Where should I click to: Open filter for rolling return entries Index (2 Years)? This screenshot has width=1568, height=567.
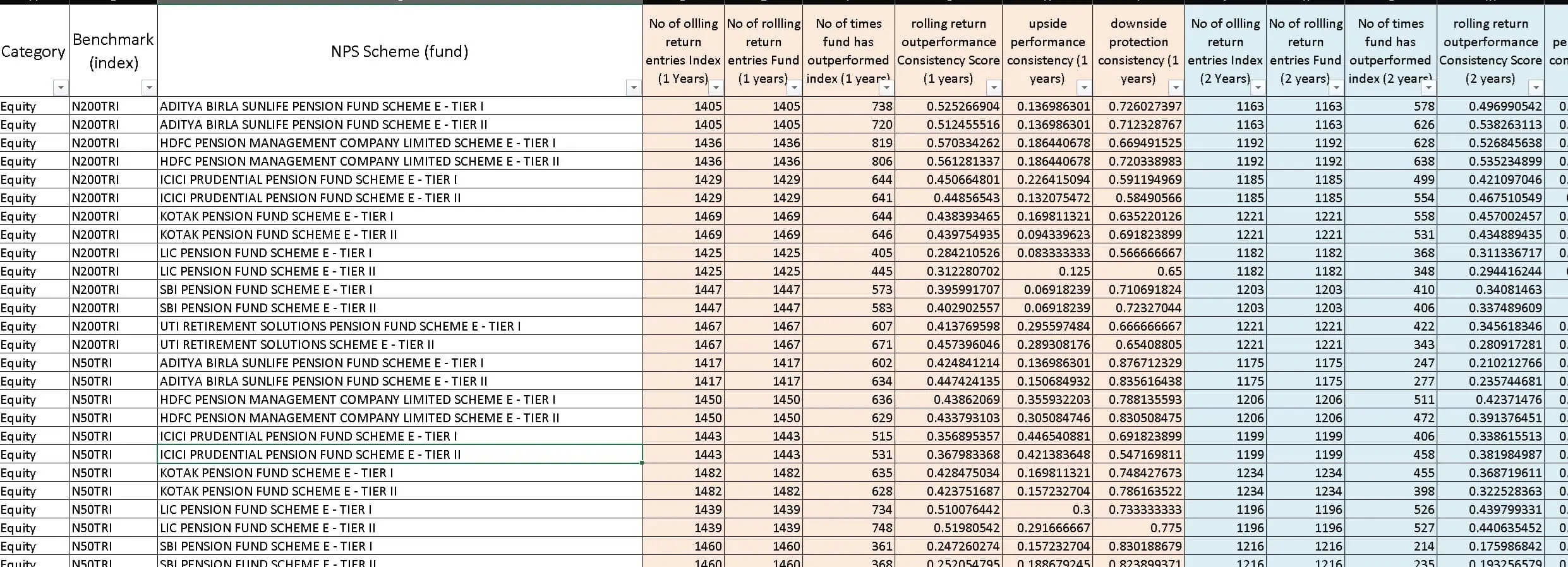pyautogui.click(x=1258, y=87)
